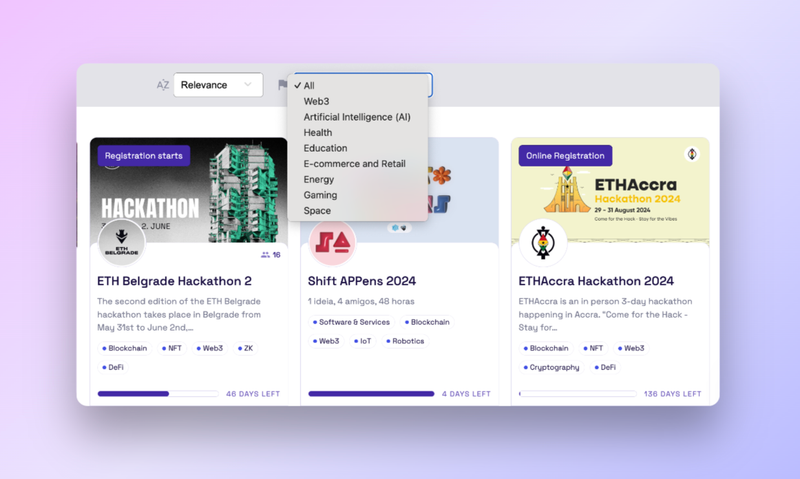Pick Gaming from the category dropdown
The width and height of the screenshot is (800, 479).
pyautogui.click(x=320, y=195)
